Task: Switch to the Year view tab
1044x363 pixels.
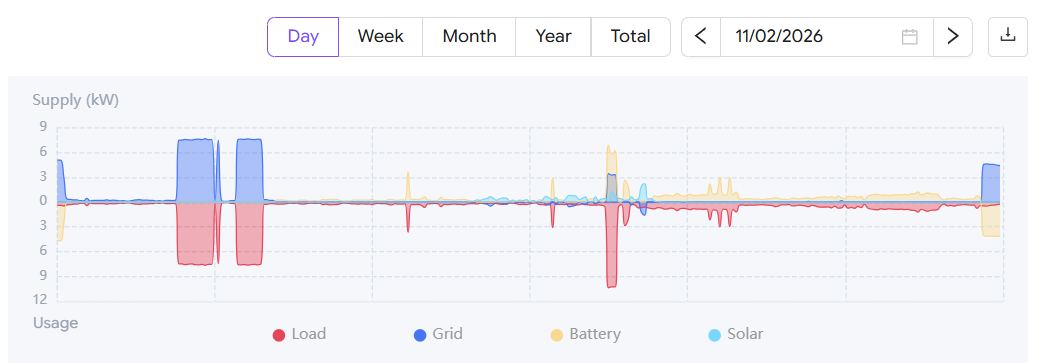Action: click(553, 37)
